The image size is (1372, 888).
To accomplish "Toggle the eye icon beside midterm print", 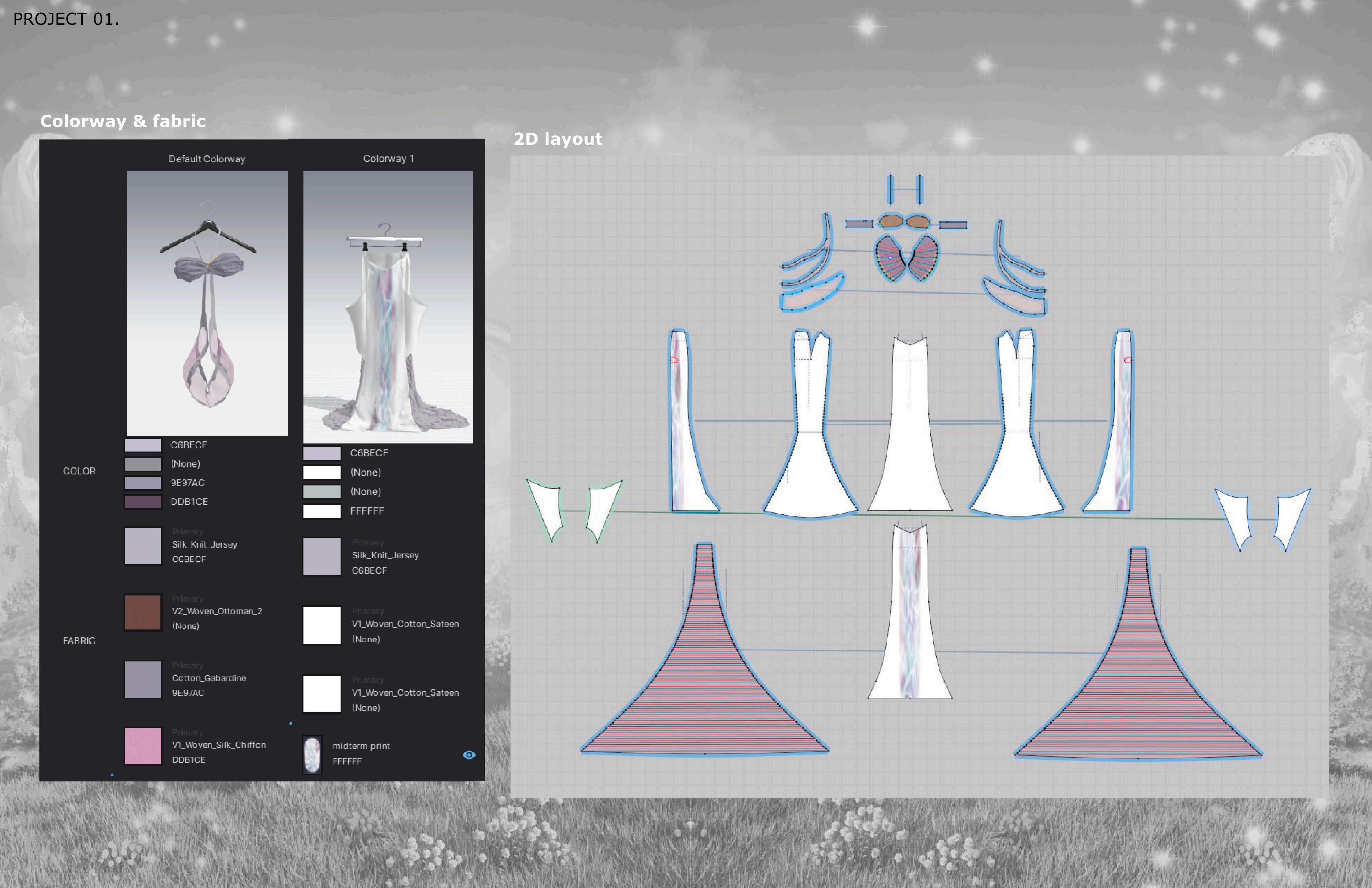I will 469,755.
